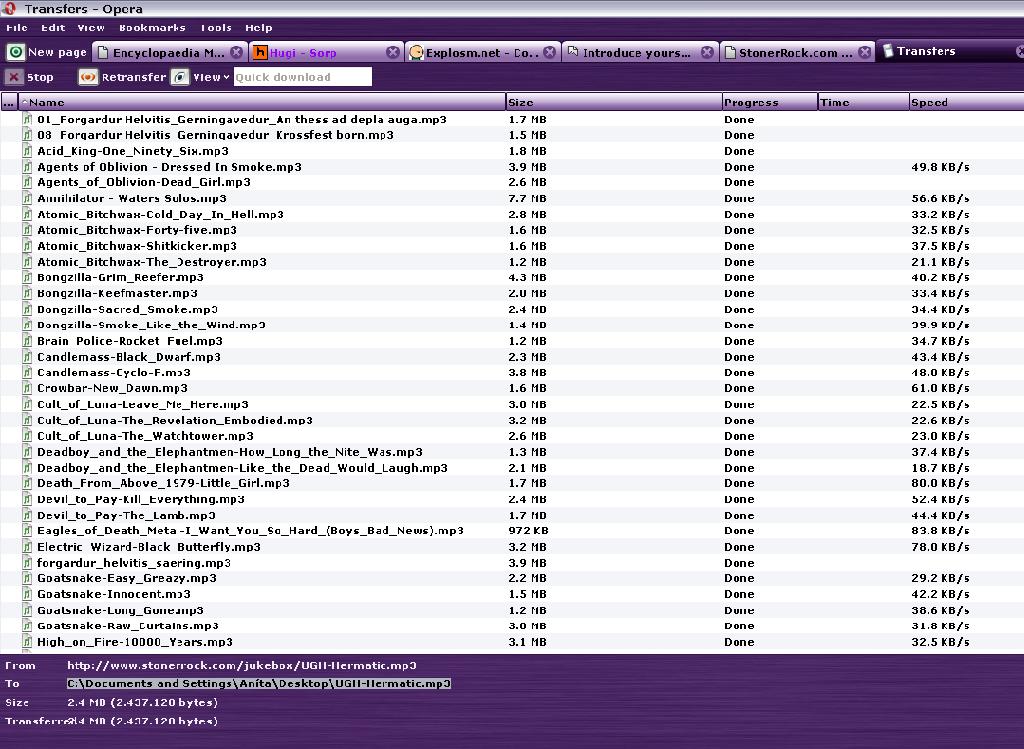Open the Bookmarks menu
1024x749 pixels.
tap(152, 27)
